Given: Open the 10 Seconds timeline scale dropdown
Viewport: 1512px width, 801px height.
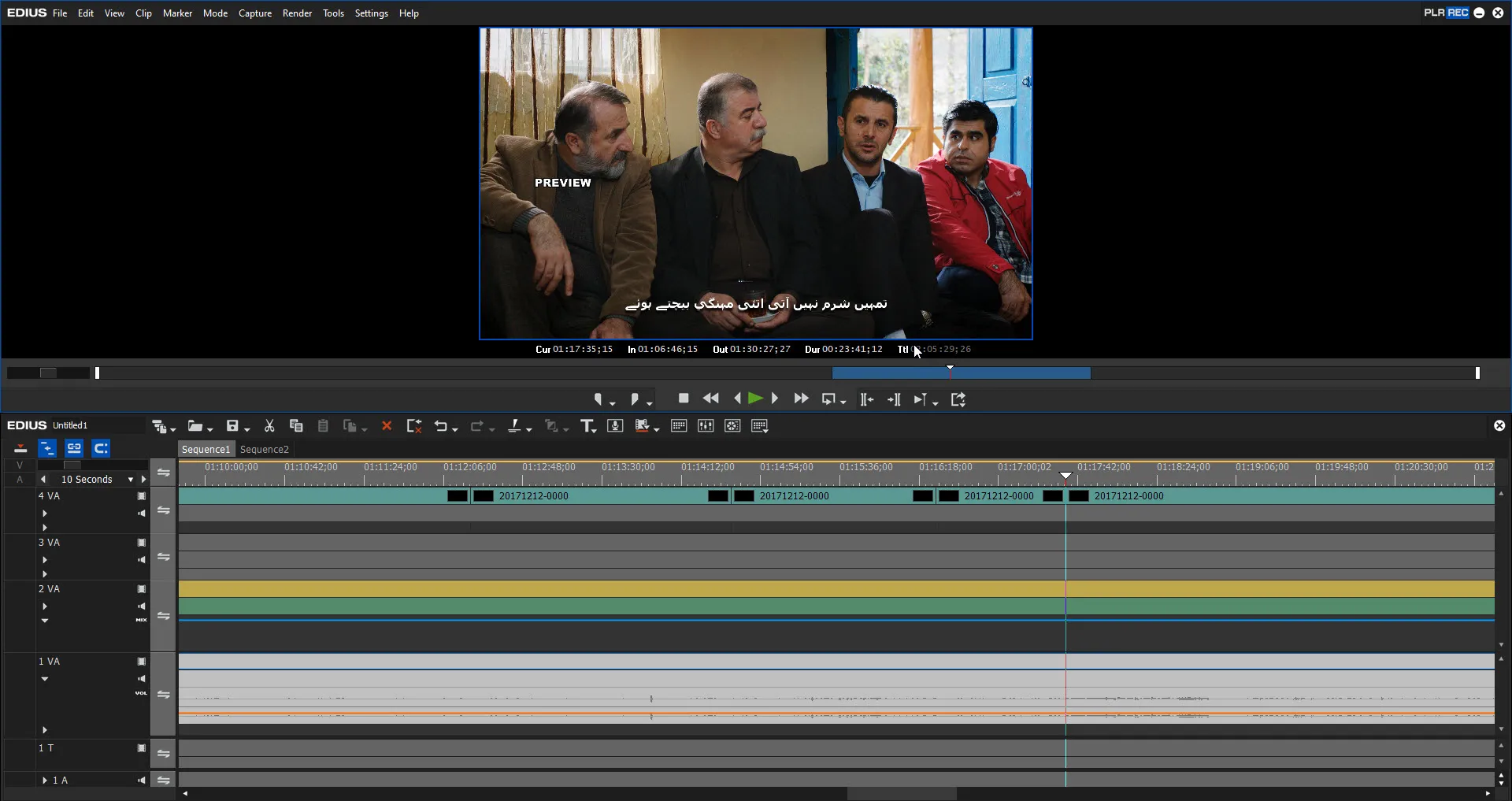Looking at the screenshot, I should [131, 480].
